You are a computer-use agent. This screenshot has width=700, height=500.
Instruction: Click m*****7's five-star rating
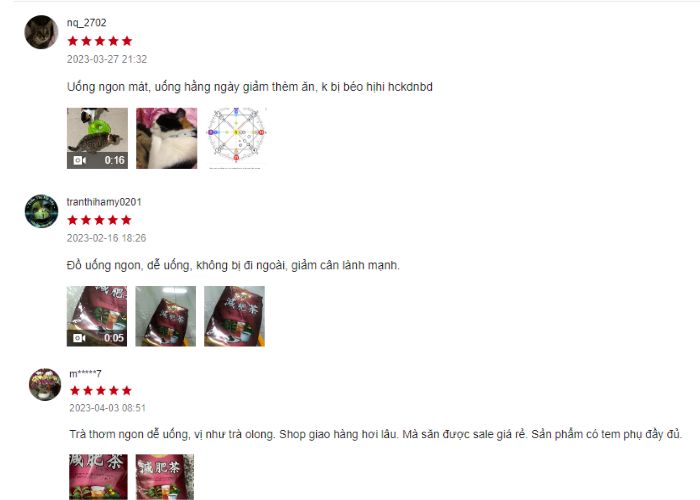(101, 391)
